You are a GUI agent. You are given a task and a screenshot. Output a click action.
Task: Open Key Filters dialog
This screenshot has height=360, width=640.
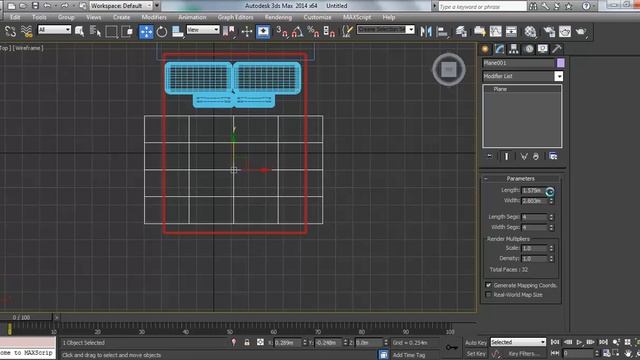click(x=524, y=353)
